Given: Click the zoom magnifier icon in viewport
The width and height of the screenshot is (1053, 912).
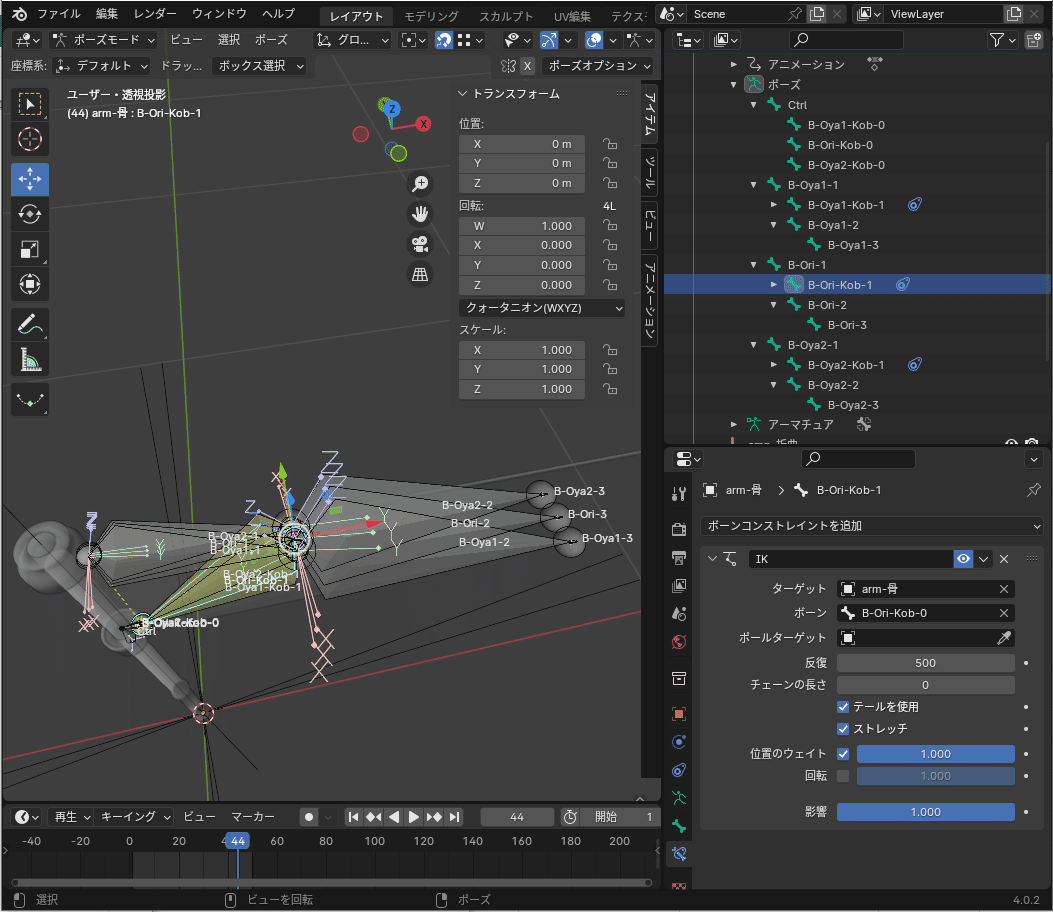Looking at the screenshot, I should tap(420, 183).
